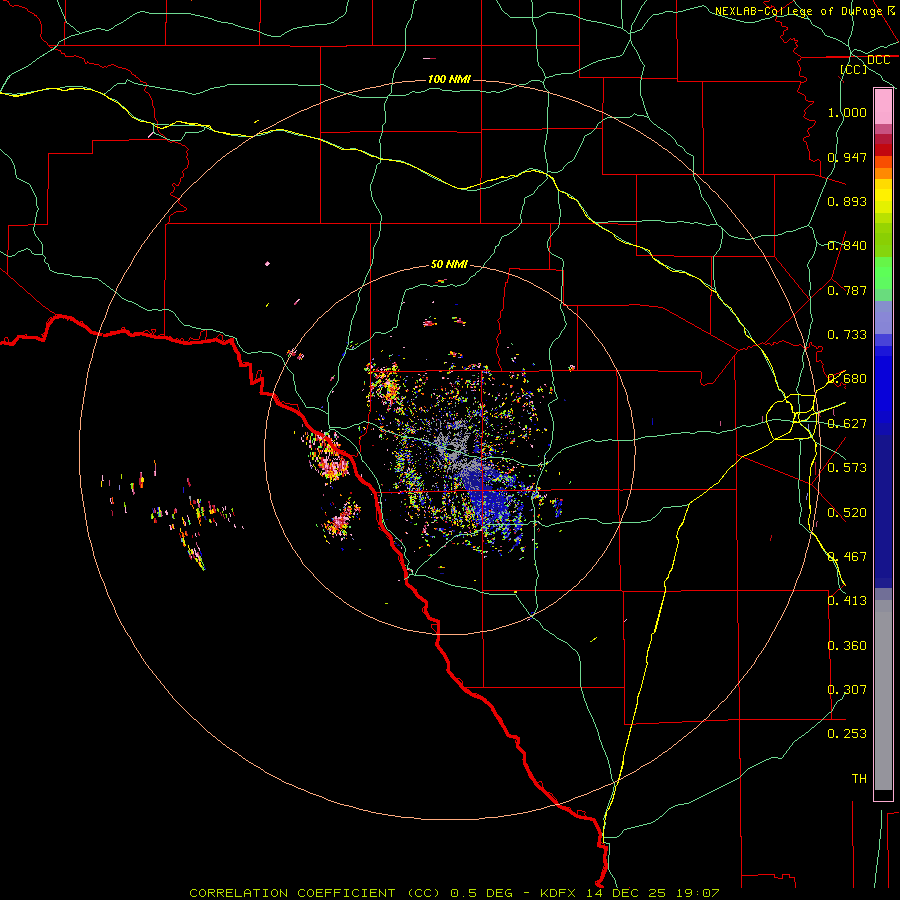This screenshot has width=900, height=900.
Task: Select the 0.733 scale value
Action: click(x=847, y=335)
